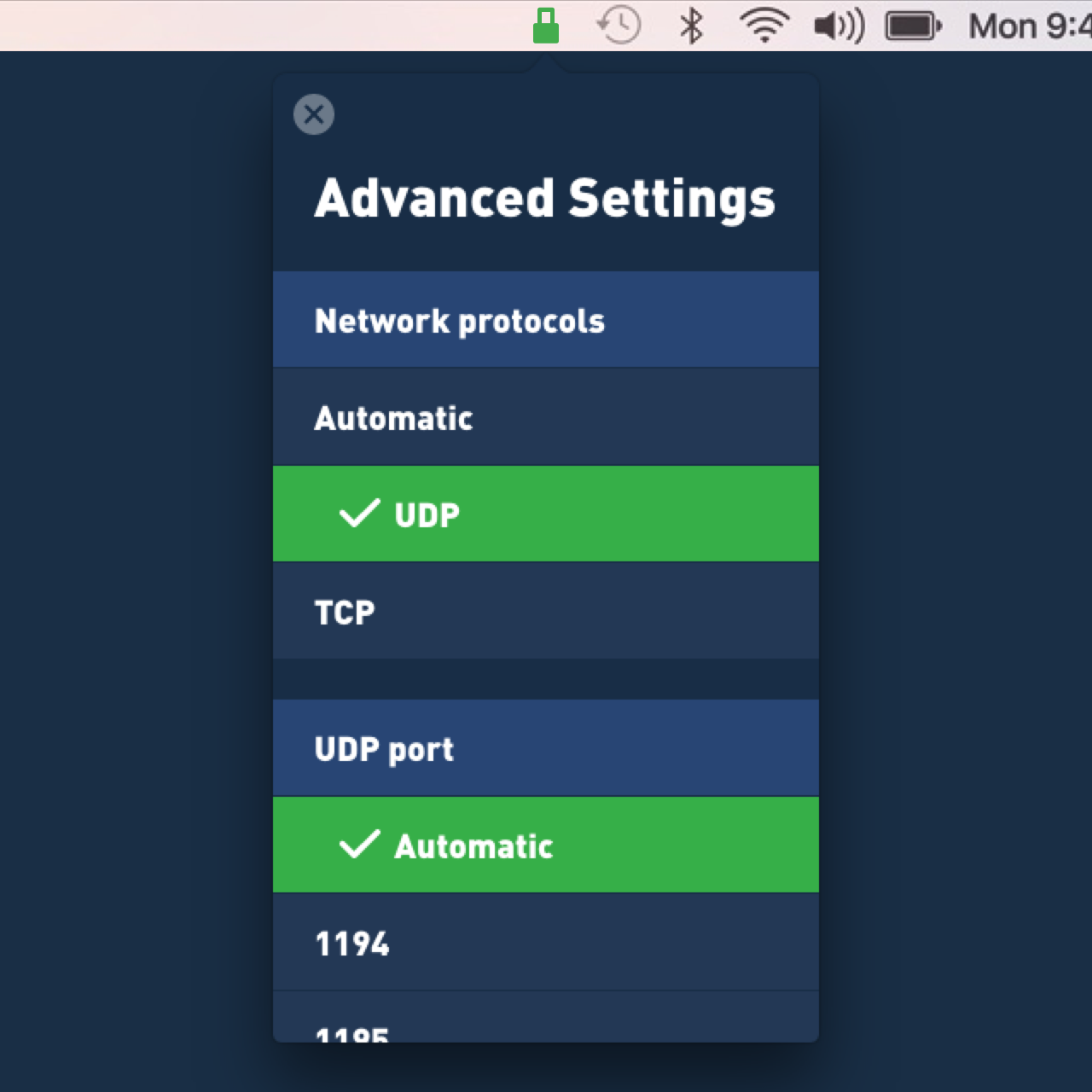1092x1092 pixels.
Task: Select UDP port 1195
Action: [x=545, y=1032]
